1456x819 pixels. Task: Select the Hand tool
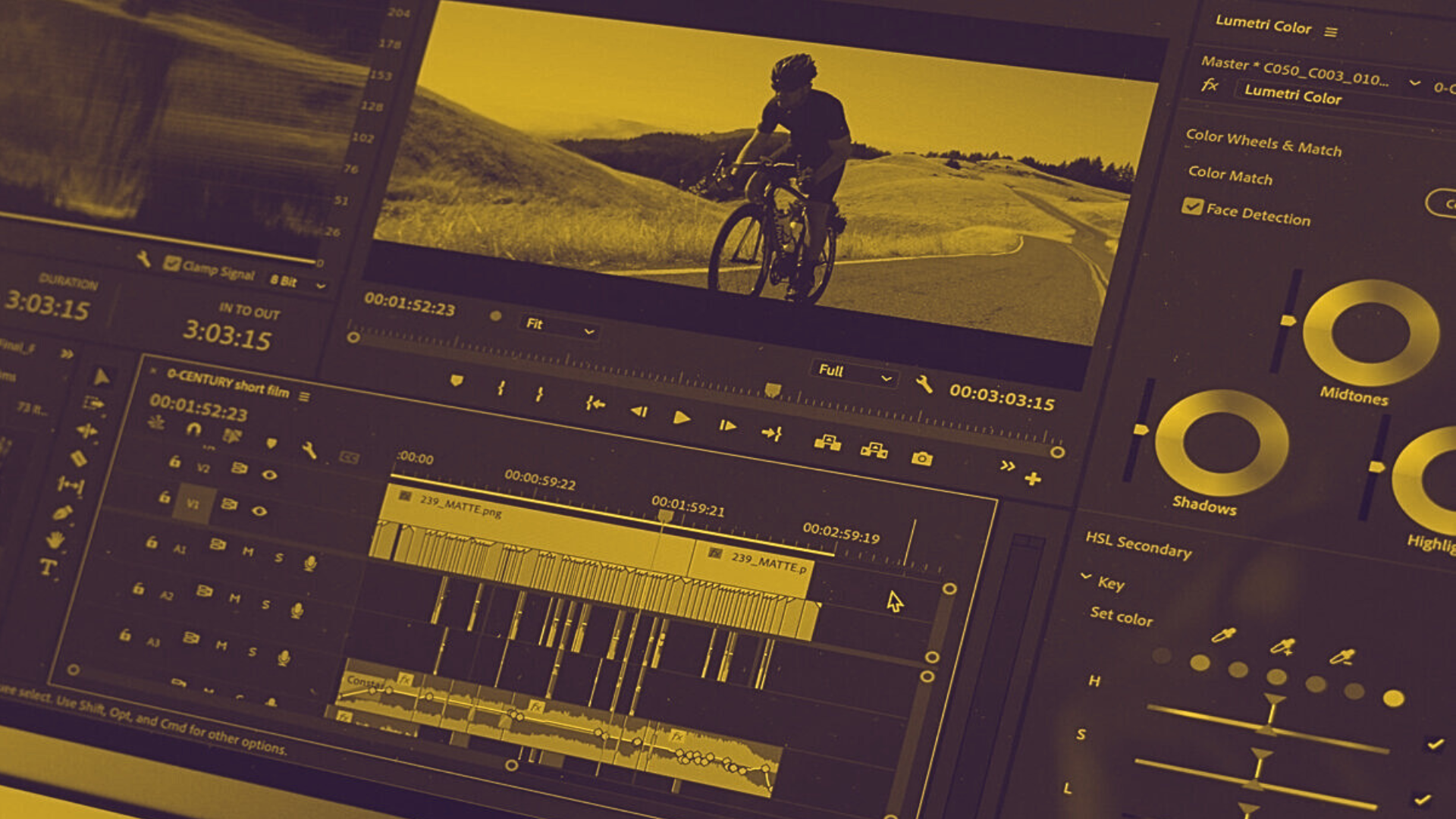[55, 541]
